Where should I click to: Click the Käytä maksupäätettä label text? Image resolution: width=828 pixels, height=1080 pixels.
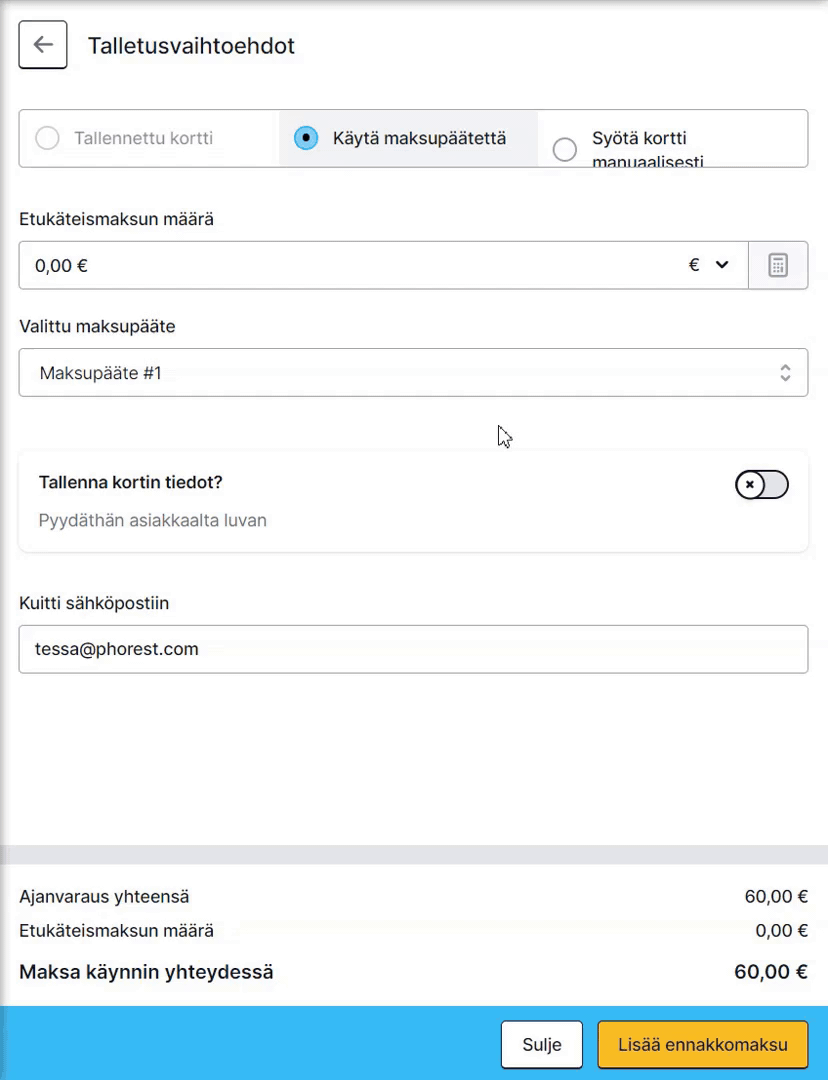click(420, 138)
